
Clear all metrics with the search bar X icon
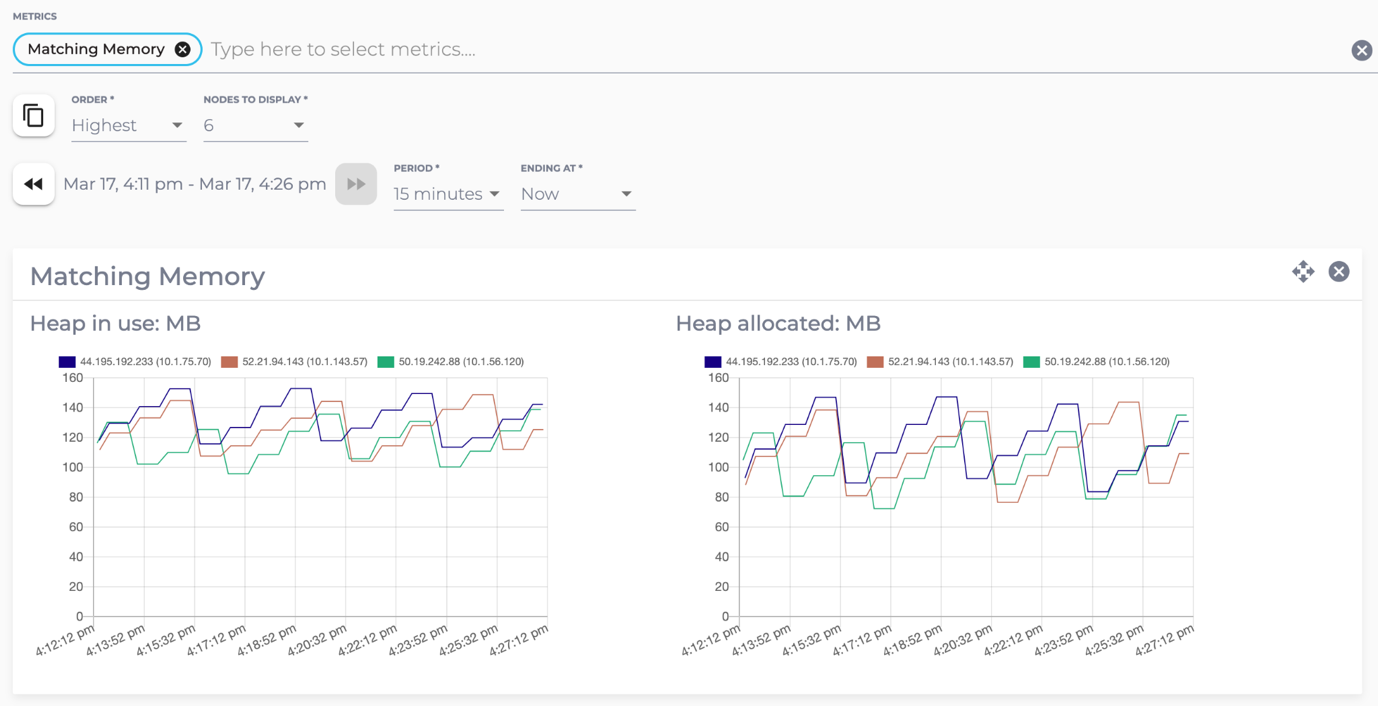tap(1361, 50)
